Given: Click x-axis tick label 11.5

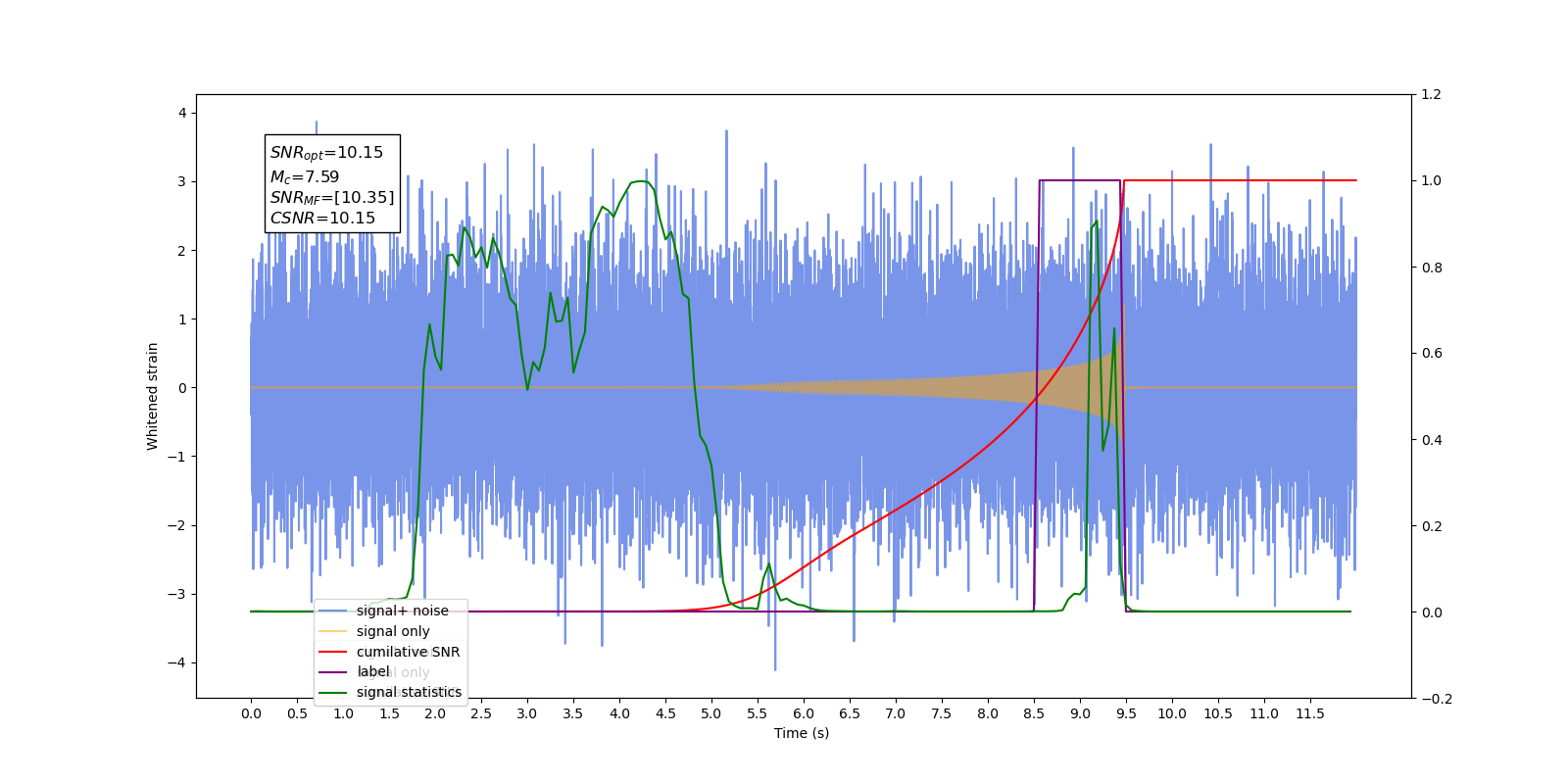Looking at the screenshot, I should click(1310, 713).
